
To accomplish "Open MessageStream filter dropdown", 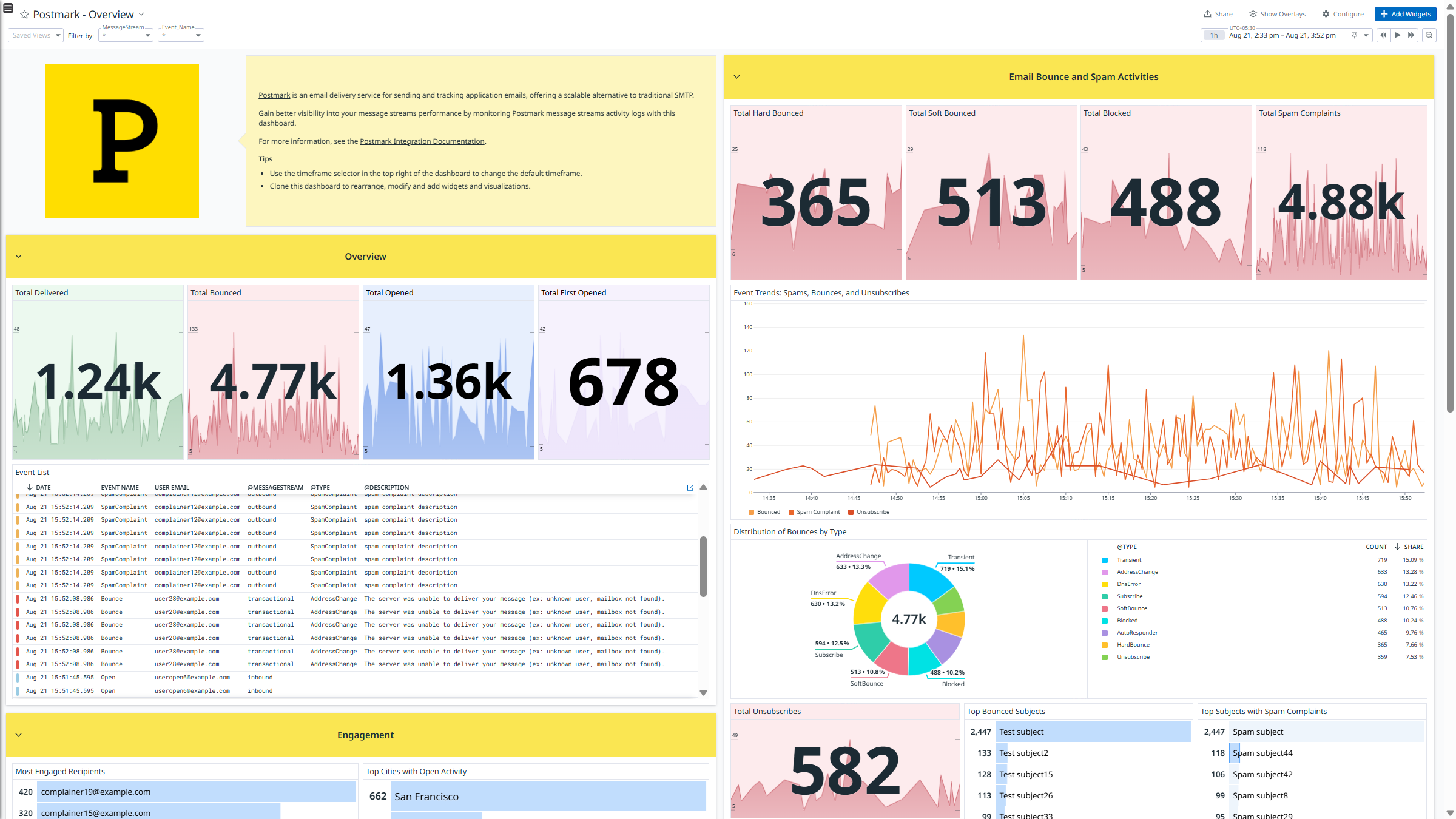I will pos(126,35).
